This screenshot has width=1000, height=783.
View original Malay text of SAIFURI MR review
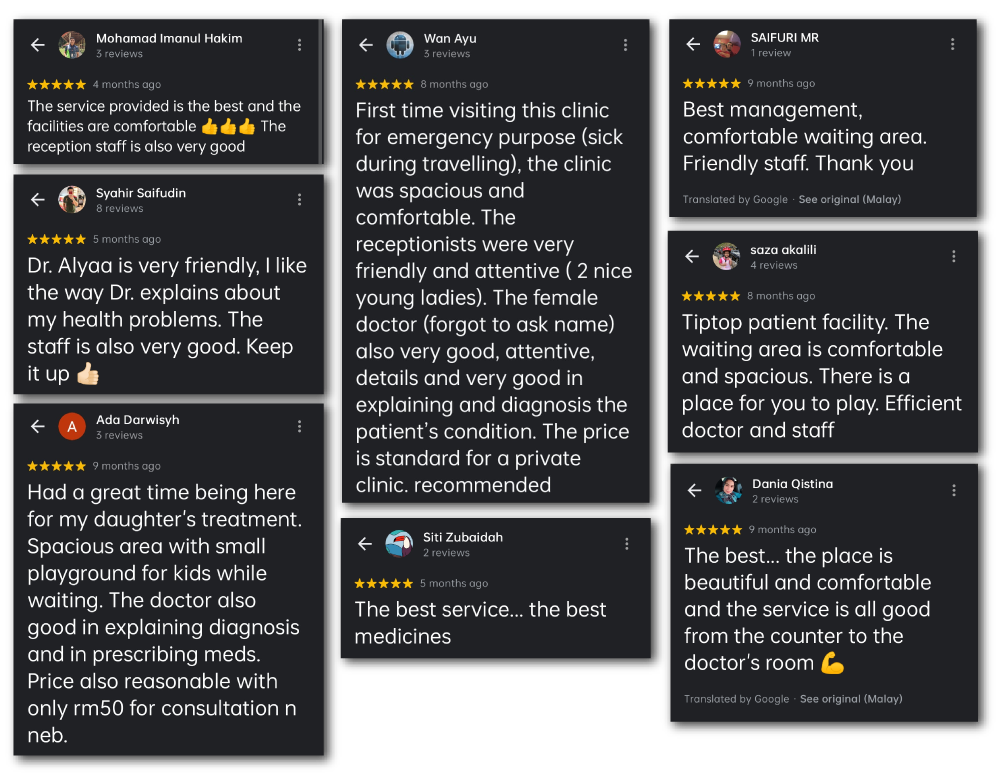(850, 200)
